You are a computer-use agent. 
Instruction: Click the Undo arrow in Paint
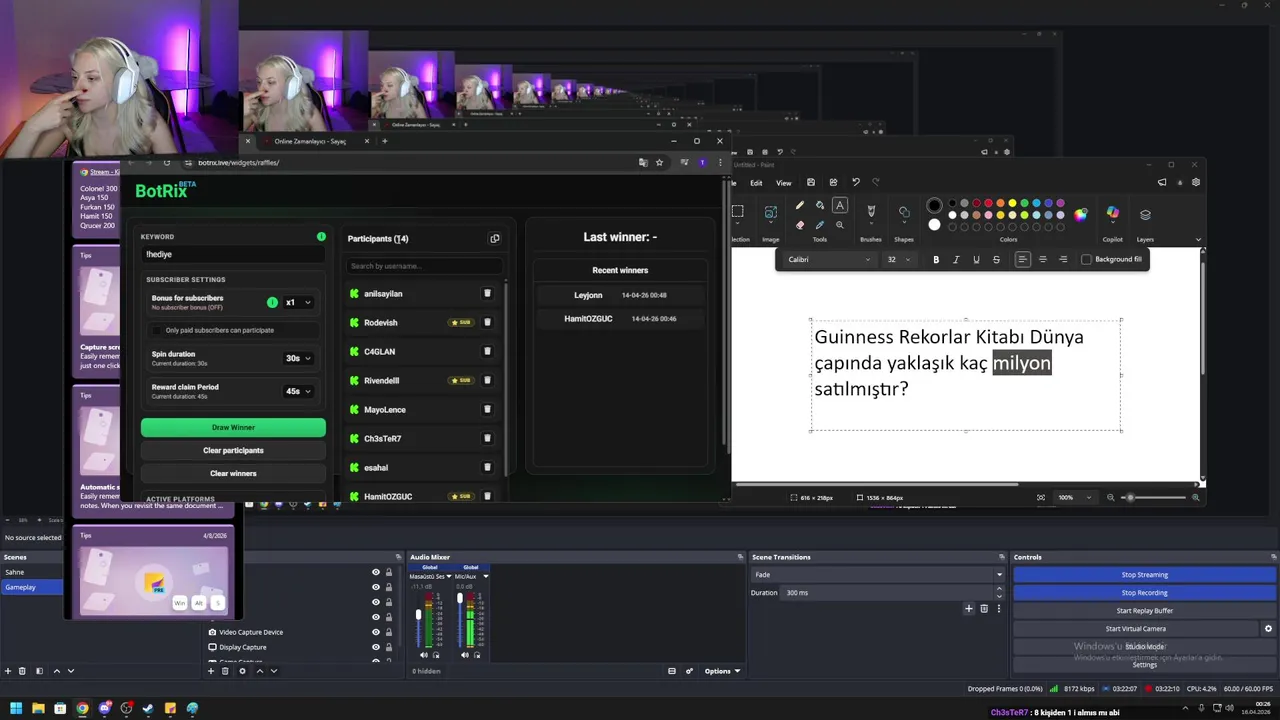855,182
